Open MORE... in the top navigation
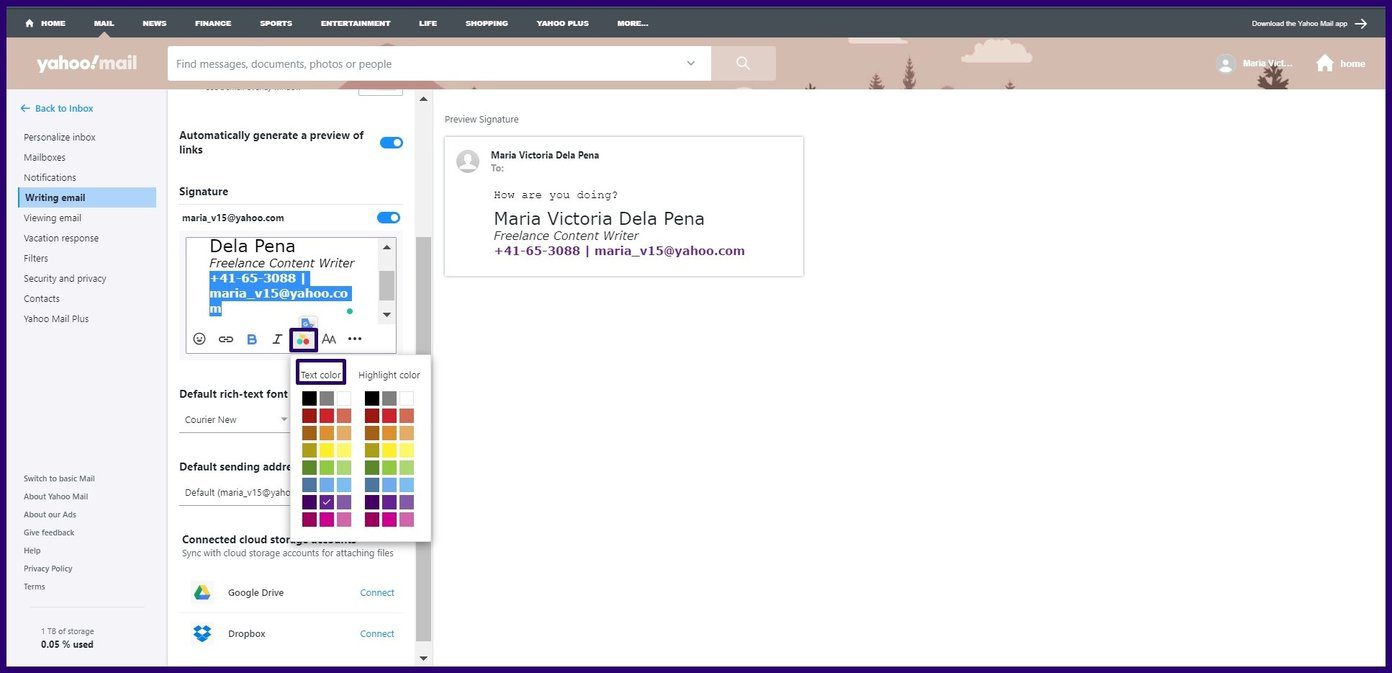The image size is (1392, 673). (x=632, y=23)
